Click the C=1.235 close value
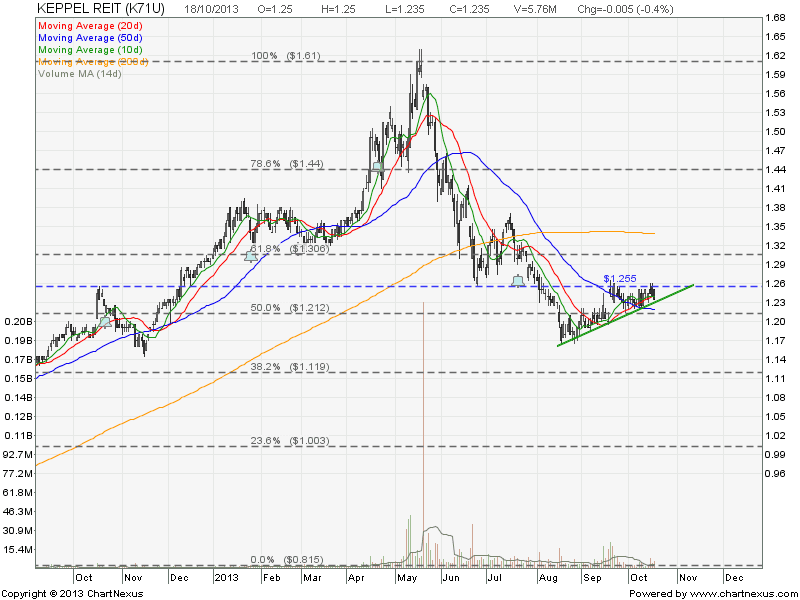 point(469,9)
